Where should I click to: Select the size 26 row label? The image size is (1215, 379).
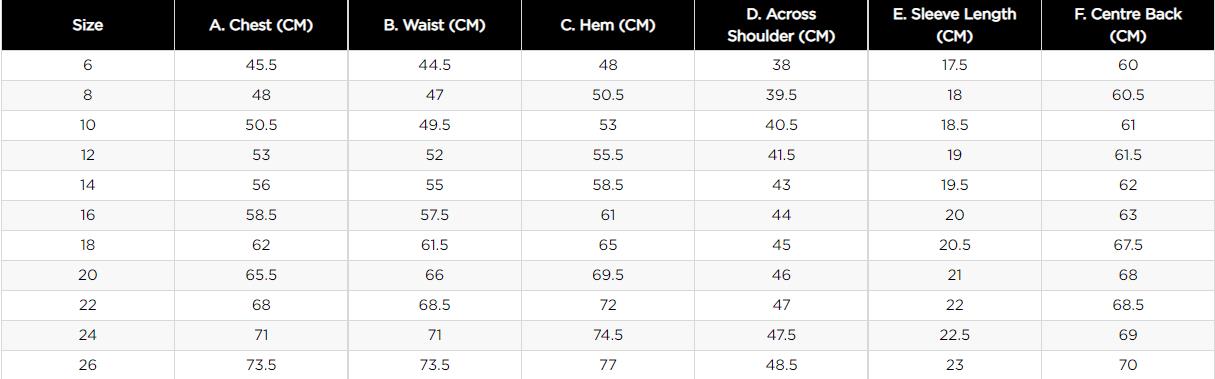click(x=88, y=365)
